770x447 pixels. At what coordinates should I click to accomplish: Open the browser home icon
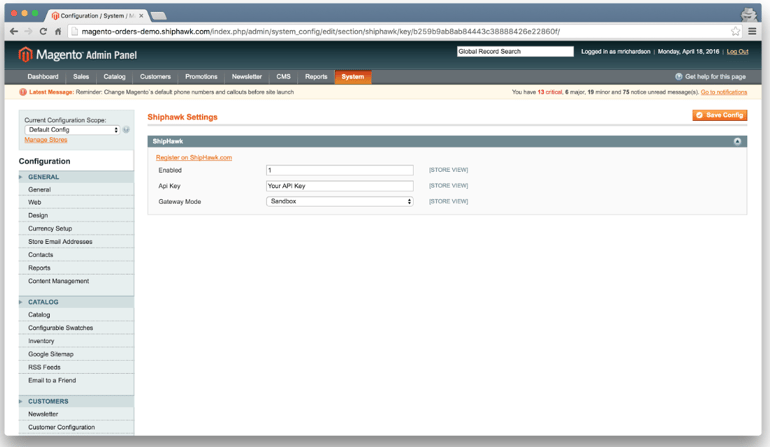[58, 31]
